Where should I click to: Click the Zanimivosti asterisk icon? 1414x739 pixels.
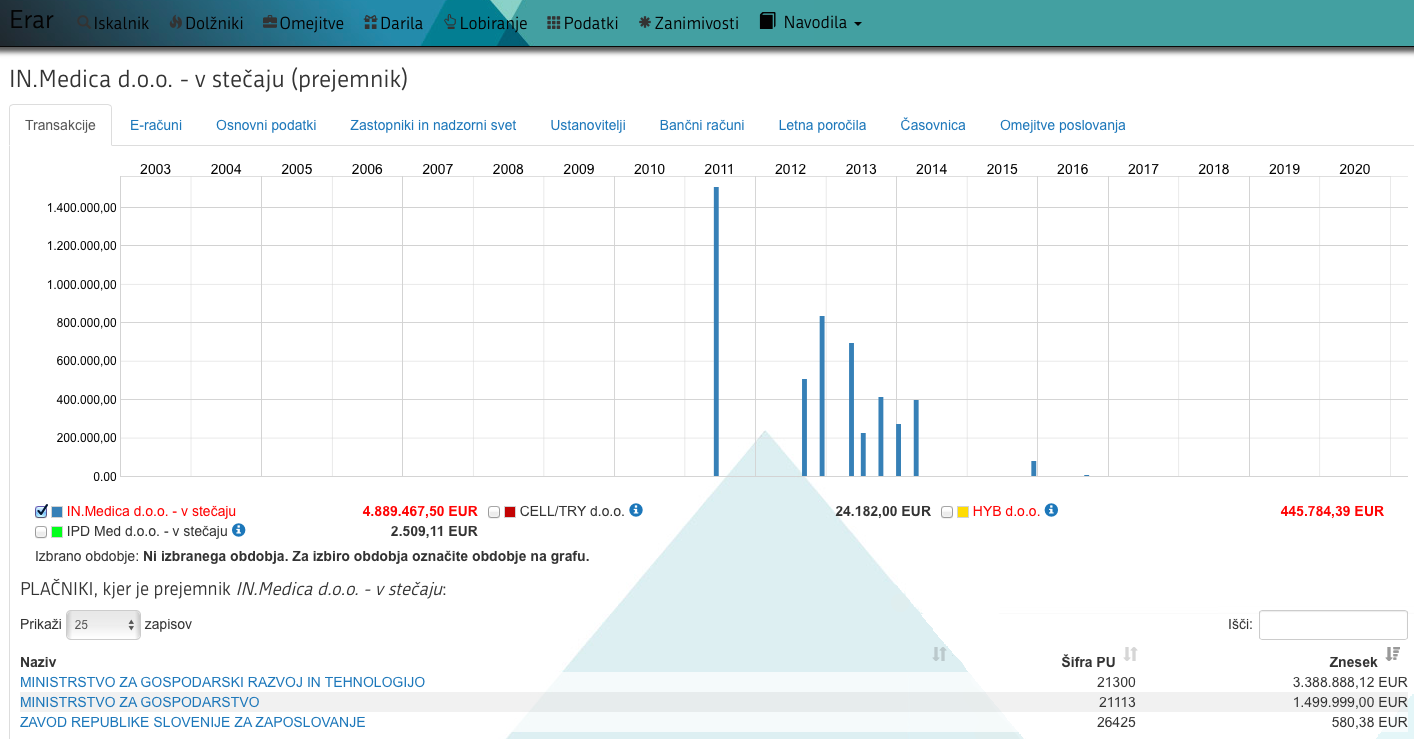[x=644, y=23]
